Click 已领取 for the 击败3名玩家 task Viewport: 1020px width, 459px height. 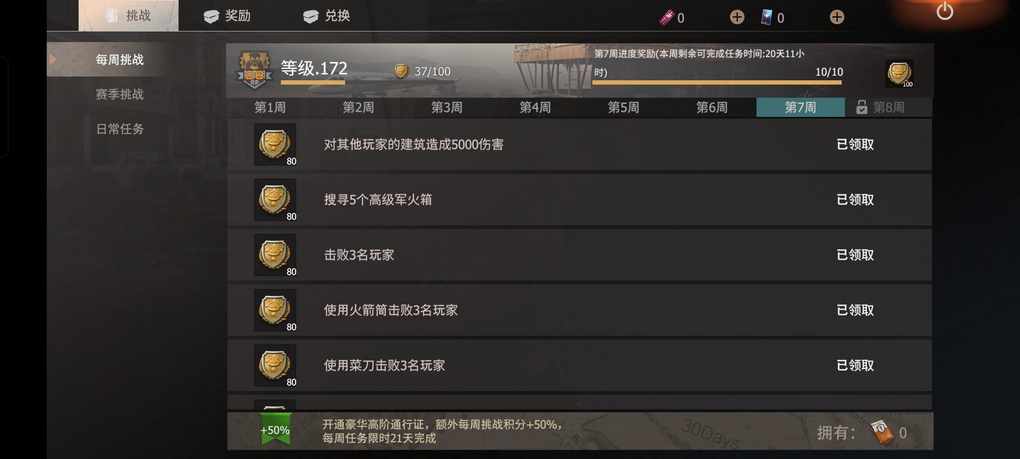(x=855, y=255)
